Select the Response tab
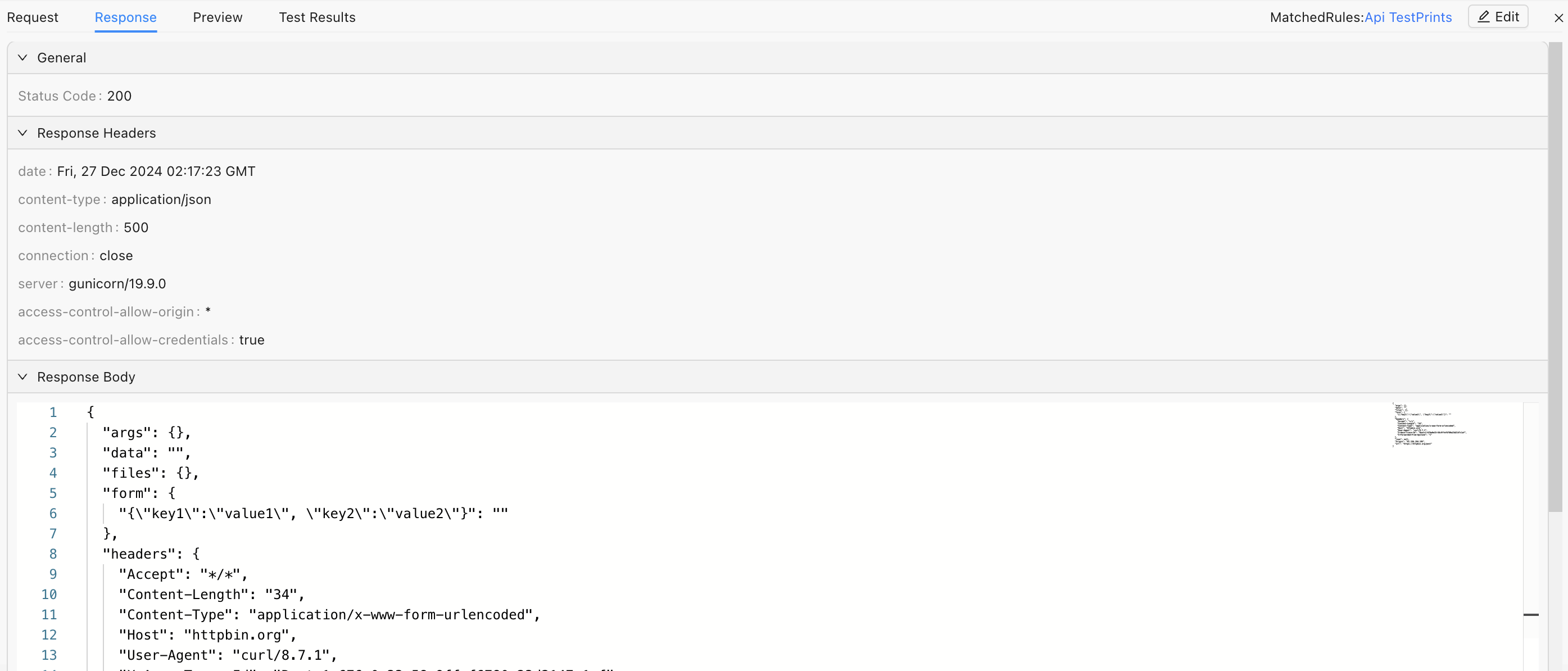Screen dimensions: 1568x671 point(125,17)
